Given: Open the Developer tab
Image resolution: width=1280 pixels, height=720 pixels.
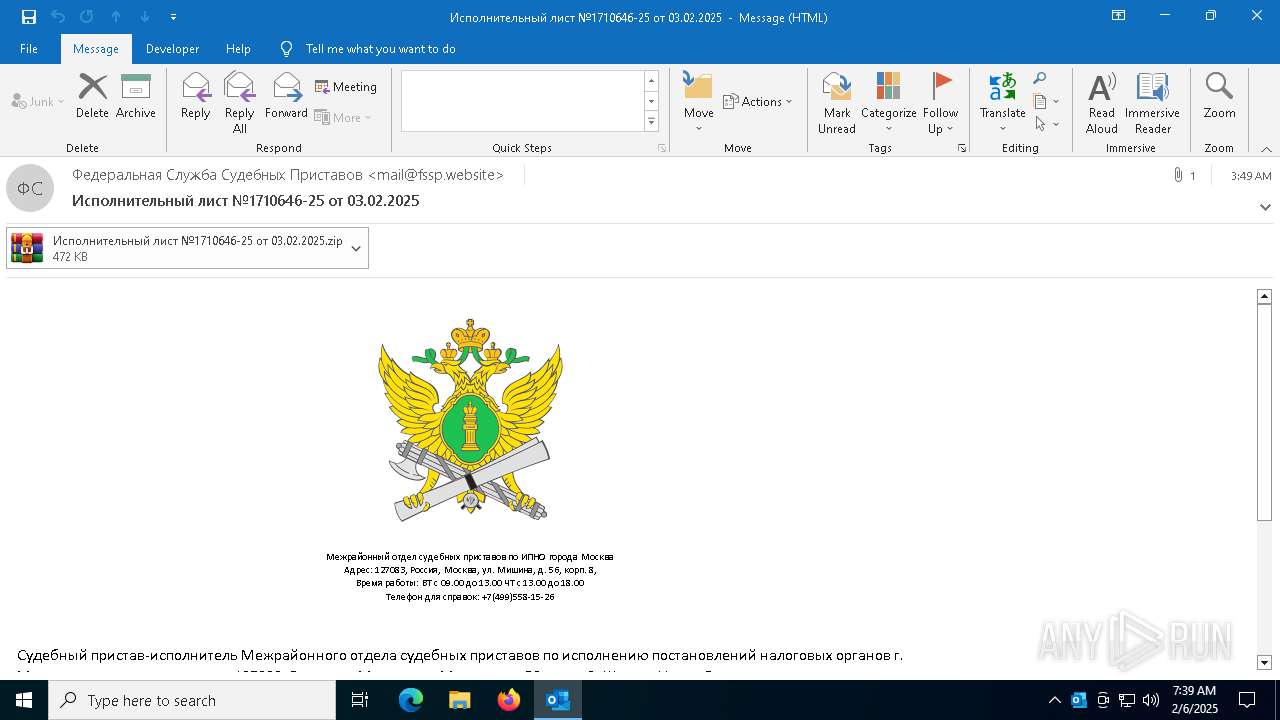Looking at the screenshot, I should pos(172,49).
